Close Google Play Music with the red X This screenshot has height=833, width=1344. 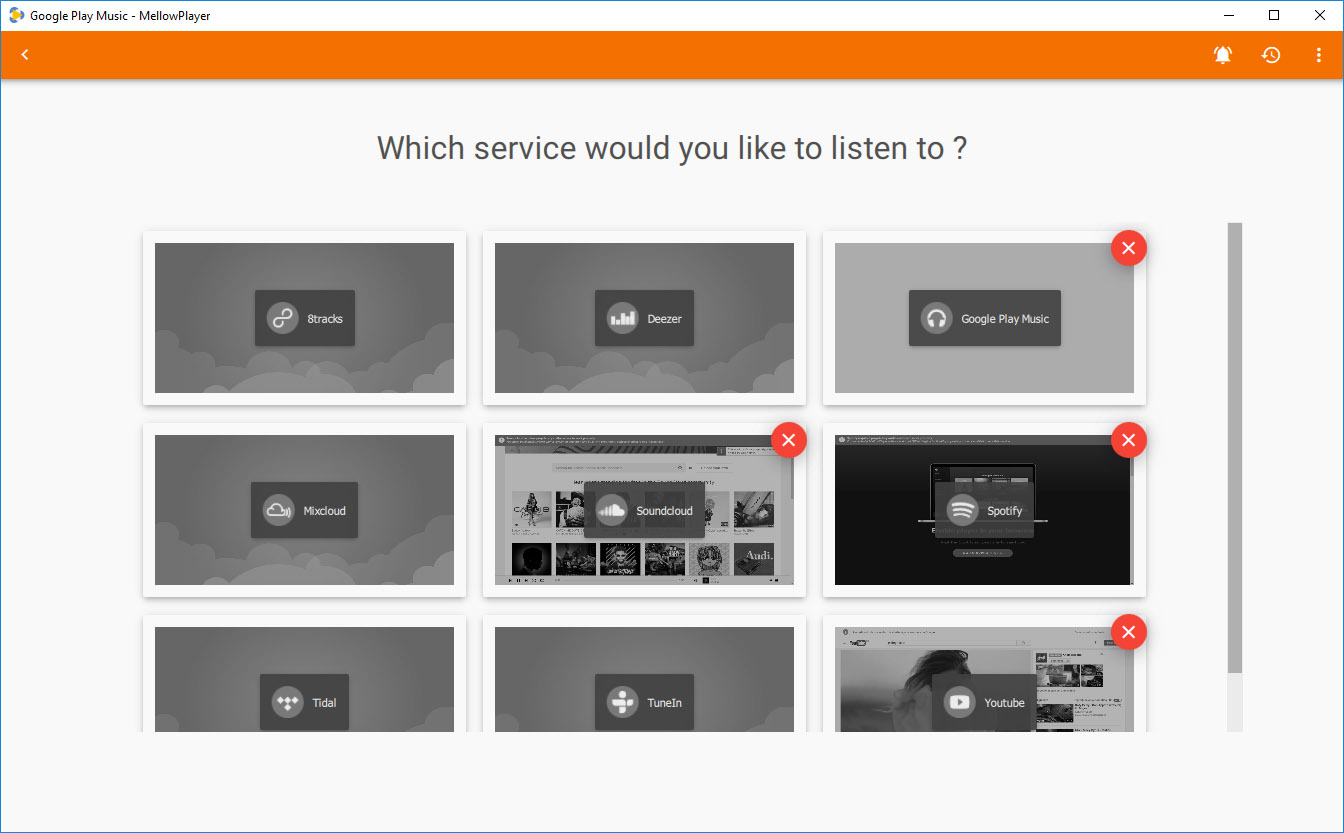click(1128, 248)
